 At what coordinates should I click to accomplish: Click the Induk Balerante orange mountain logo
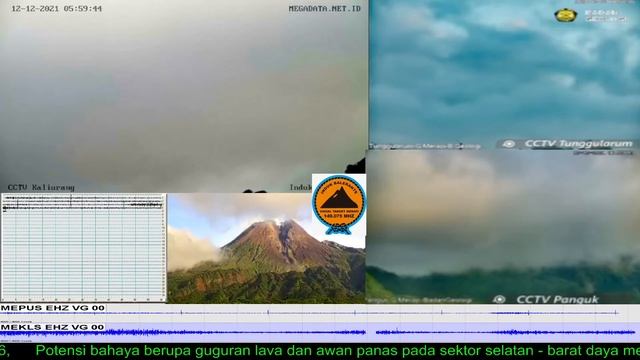click(x=339, y=204)
